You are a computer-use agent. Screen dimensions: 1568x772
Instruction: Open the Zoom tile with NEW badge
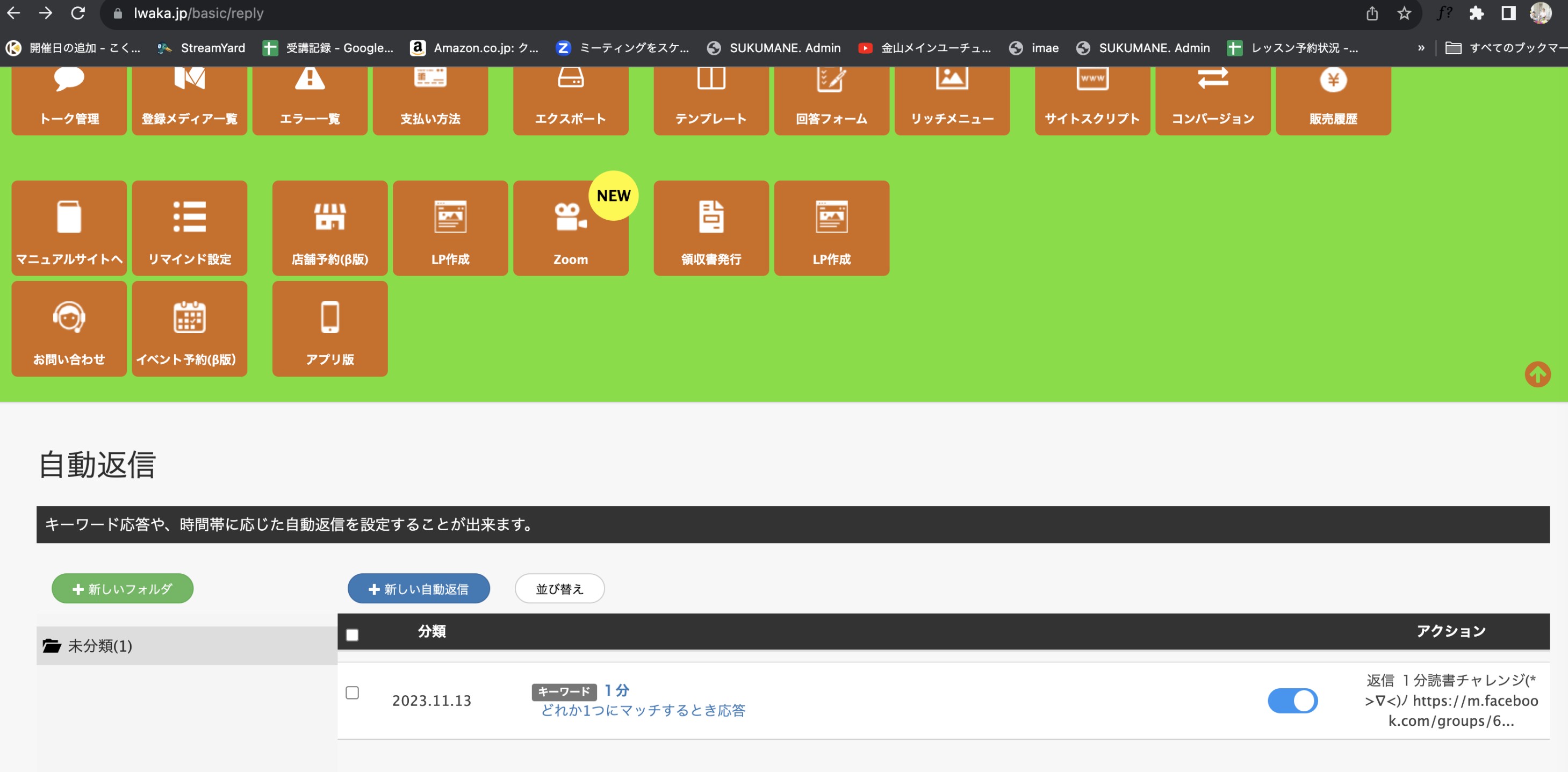click(x=570, y=228)
